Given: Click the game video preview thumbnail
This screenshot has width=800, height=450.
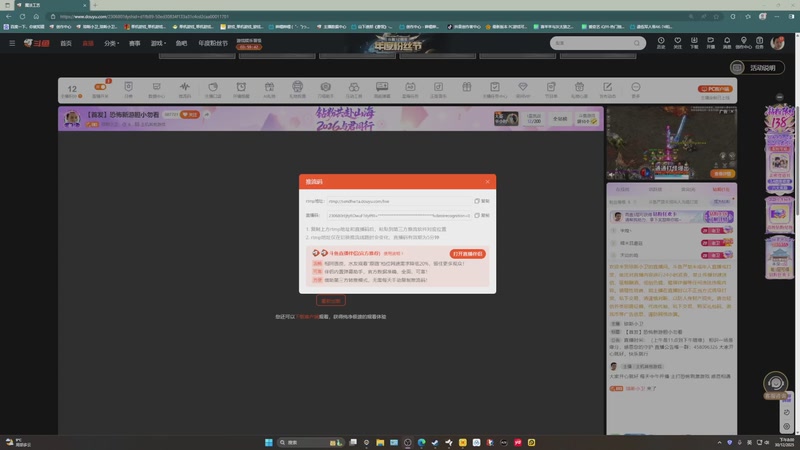Looking at the screenshot, I should [671, 143].
